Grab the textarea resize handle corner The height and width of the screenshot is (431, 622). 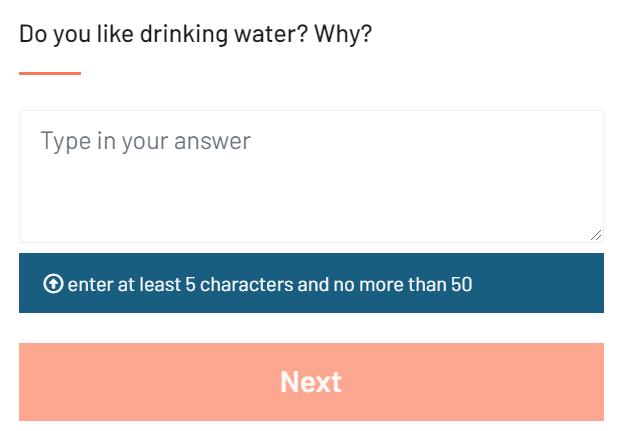[596, 235]
